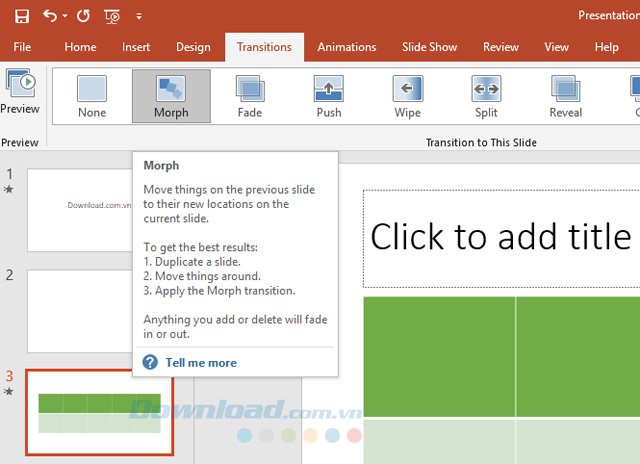Apply the Morph transition

tap(171, 96)
